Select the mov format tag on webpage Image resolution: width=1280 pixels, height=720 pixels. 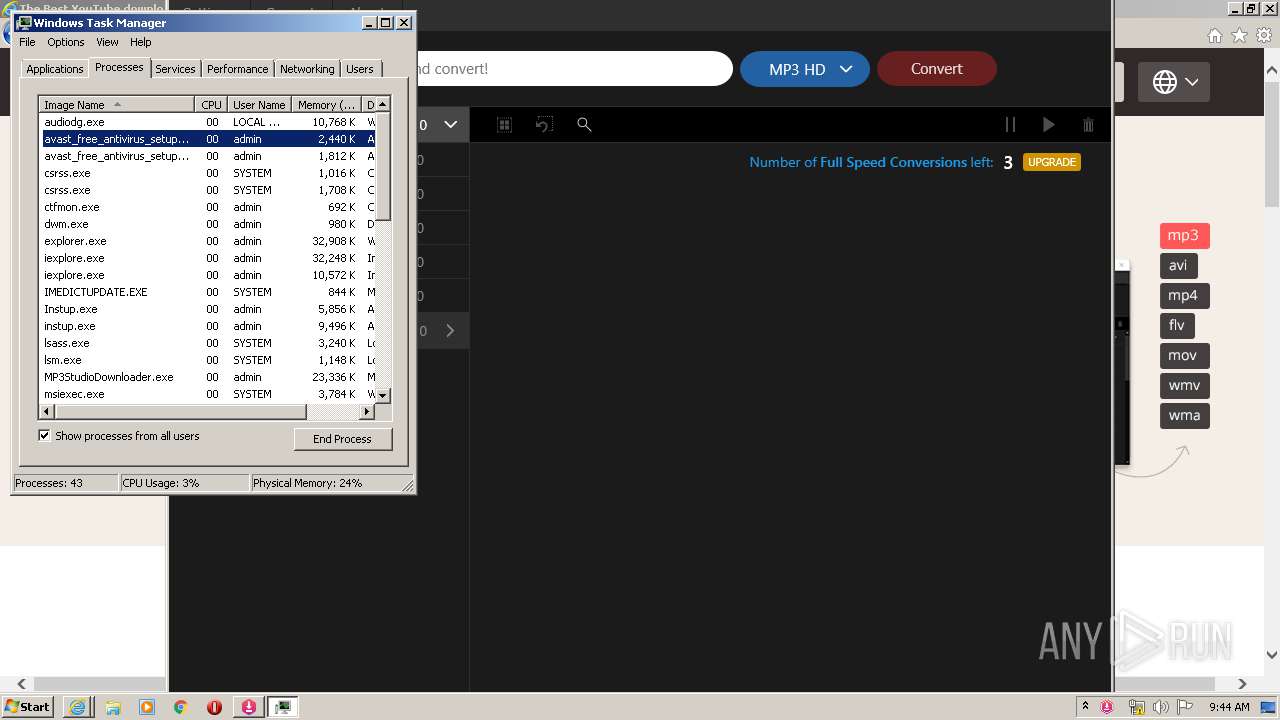click(x=1185, y=356)
